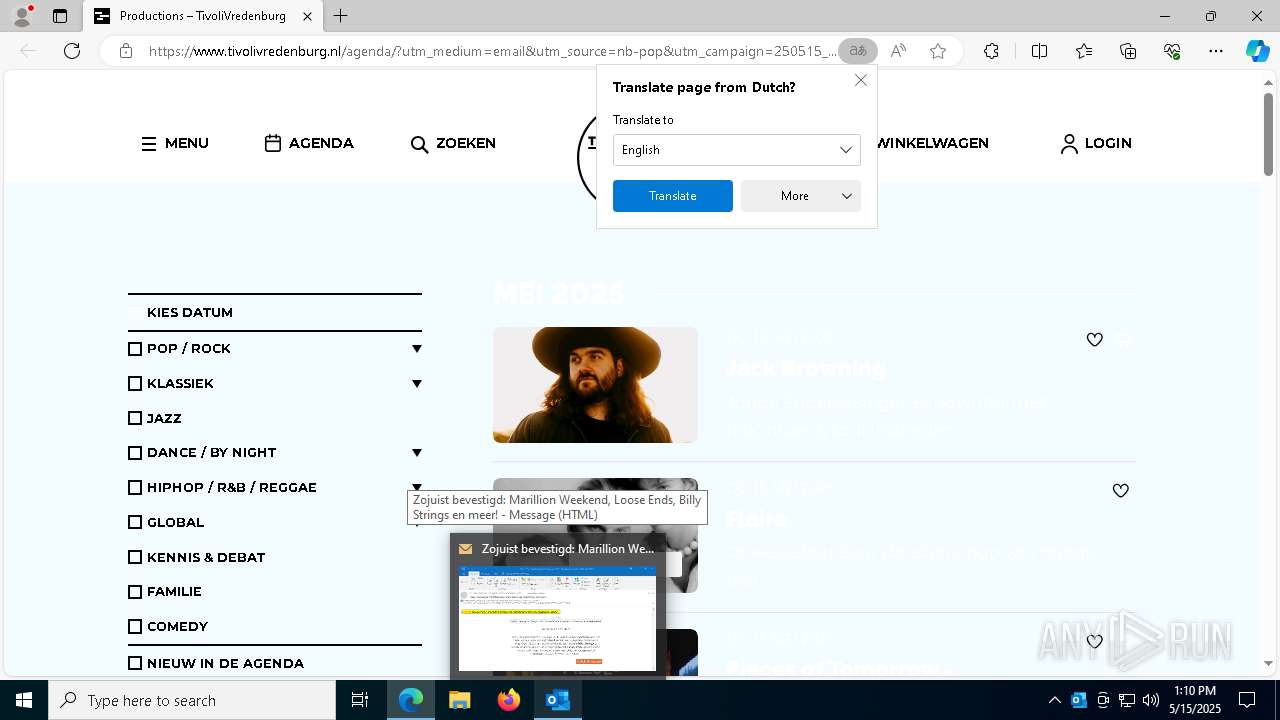
Task: Check the KENNIS & DEBAT filter
Action: (135, 557)
